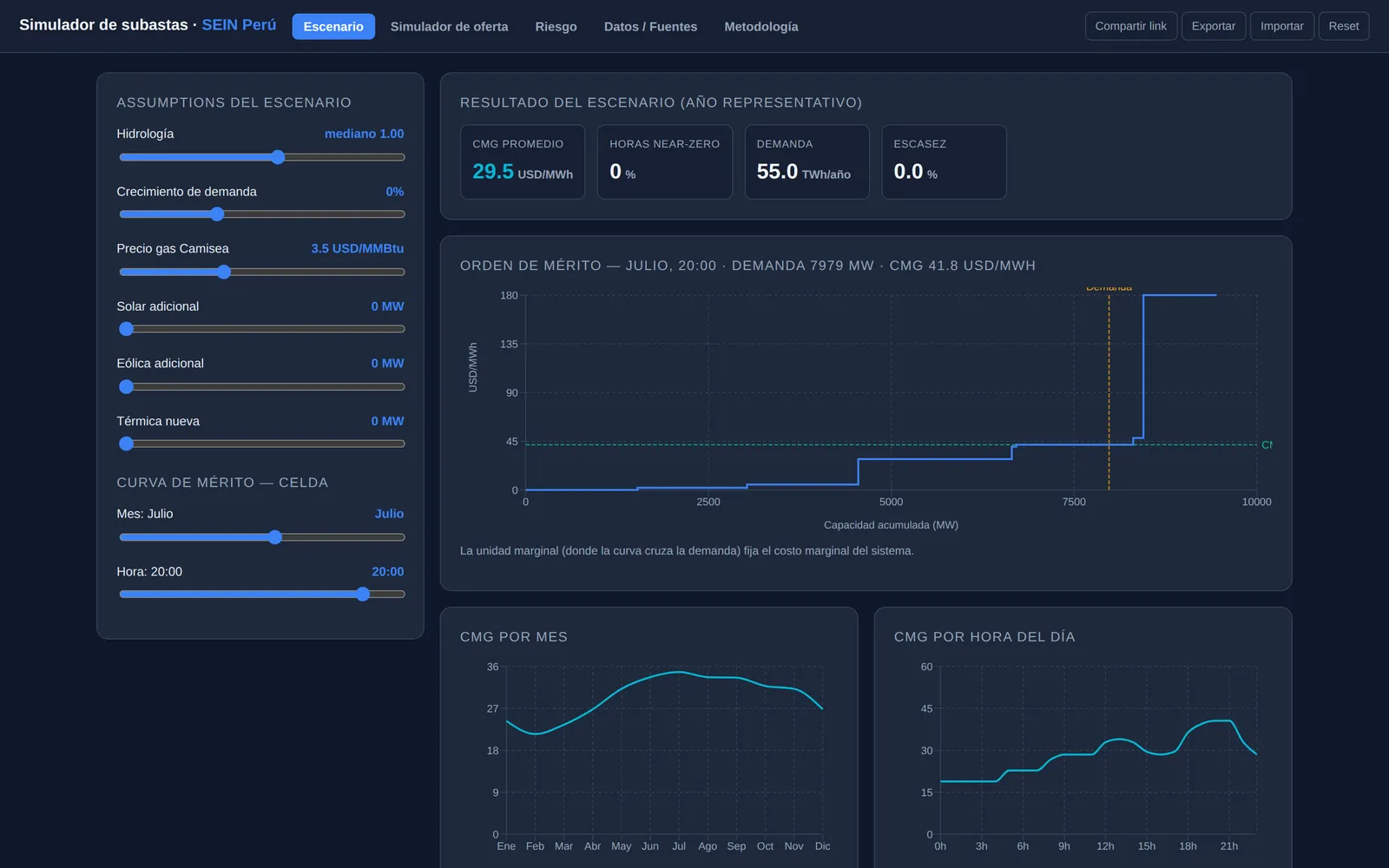Reset the scenario with the Reset button
The width and height of the screenshot is (1389, 868).
point(1344,26)
